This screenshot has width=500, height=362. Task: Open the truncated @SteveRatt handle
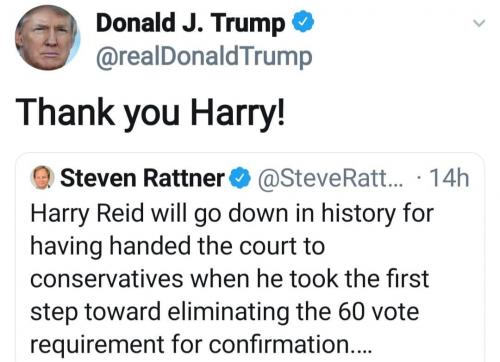click(330, 178)
